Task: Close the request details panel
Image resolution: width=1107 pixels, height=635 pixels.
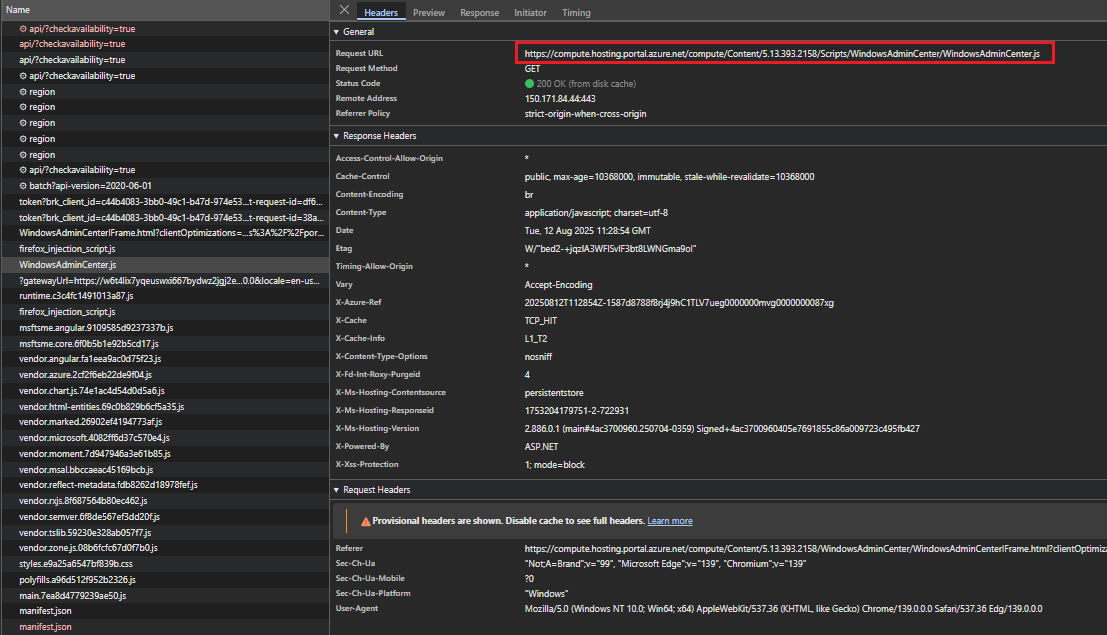Action: [x=344, y=11]
